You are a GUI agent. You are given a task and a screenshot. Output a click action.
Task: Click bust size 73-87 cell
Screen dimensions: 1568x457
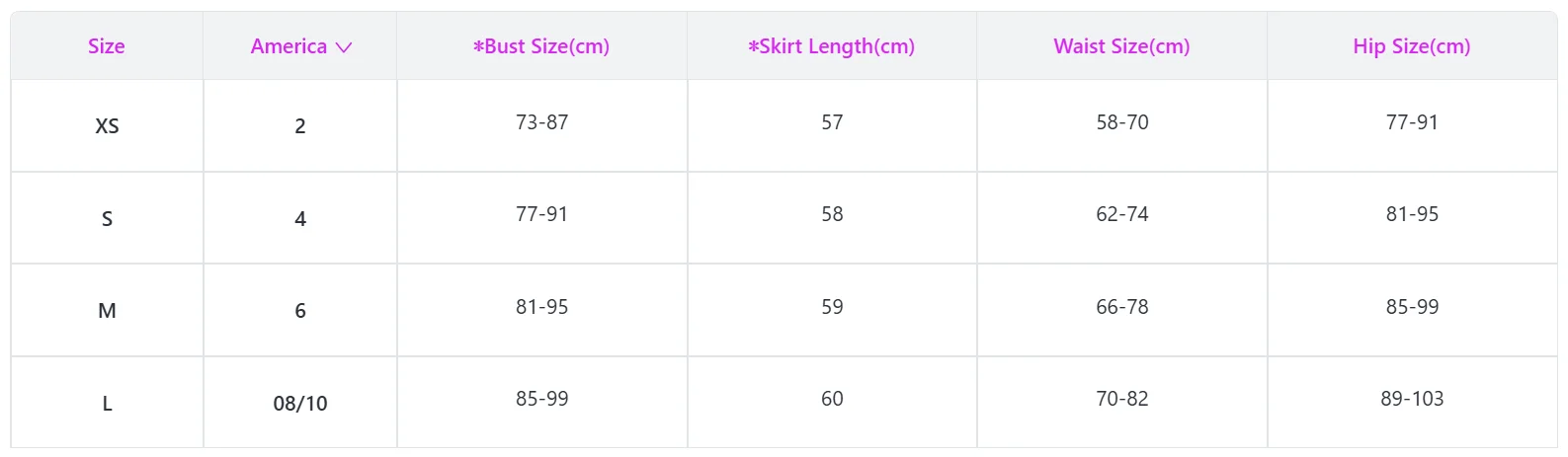tap(541, 122)
